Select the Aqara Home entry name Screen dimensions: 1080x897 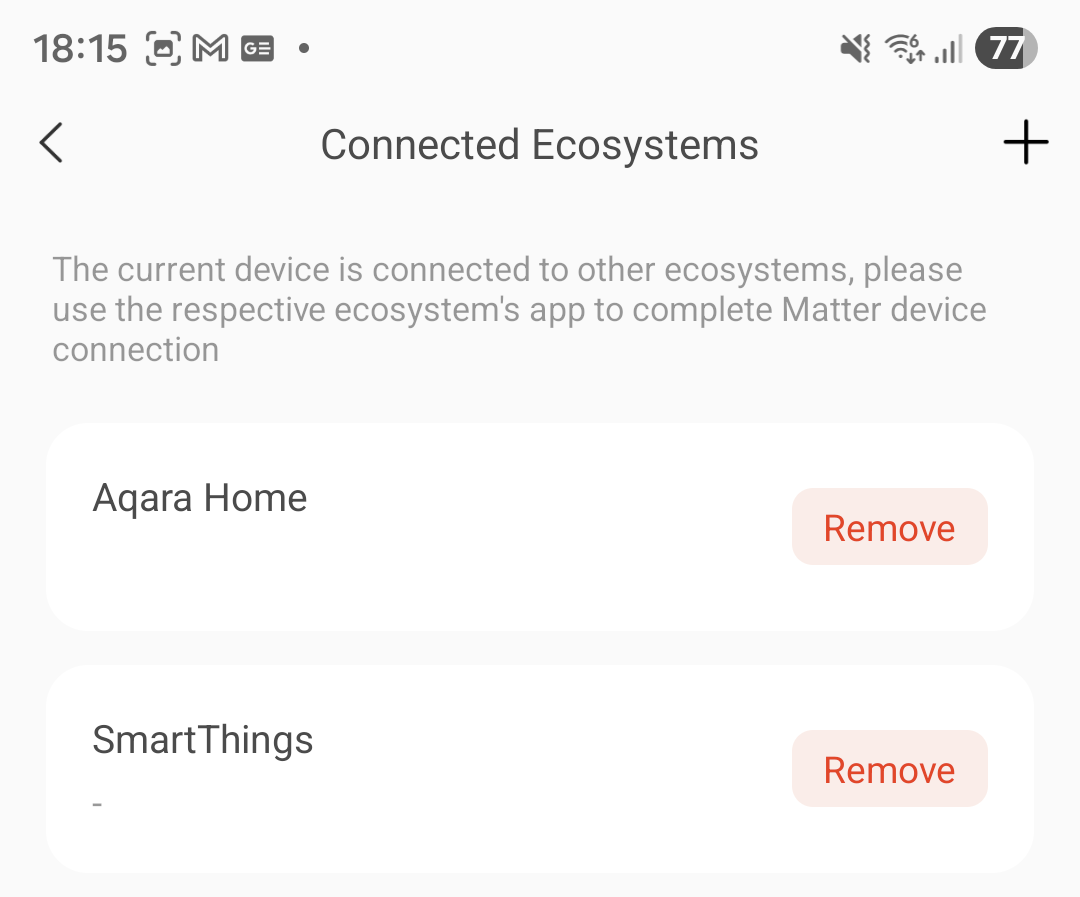200,497
